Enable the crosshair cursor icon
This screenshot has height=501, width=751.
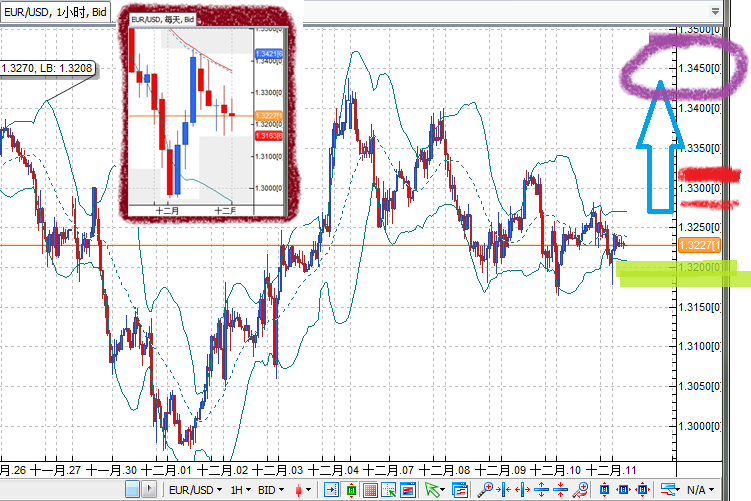[388, 490]
